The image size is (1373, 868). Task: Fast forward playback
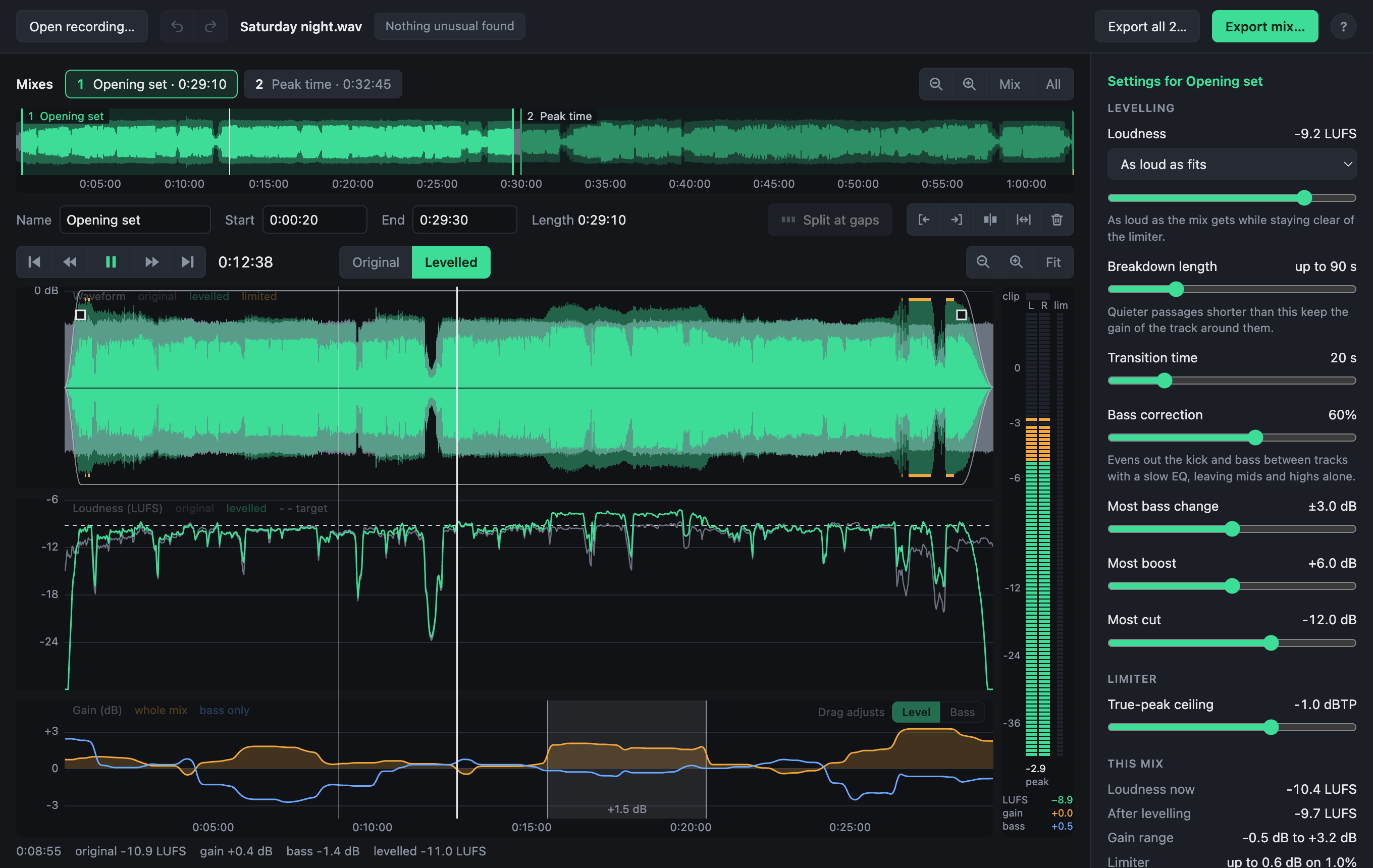coord(151,262)
